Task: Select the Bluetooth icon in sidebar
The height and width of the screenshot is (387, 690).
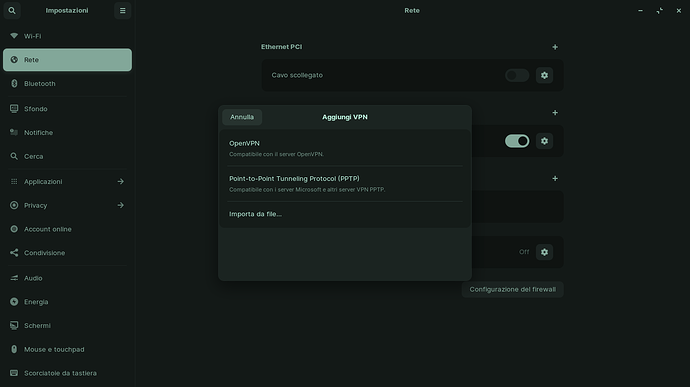Action: point(14,83)
